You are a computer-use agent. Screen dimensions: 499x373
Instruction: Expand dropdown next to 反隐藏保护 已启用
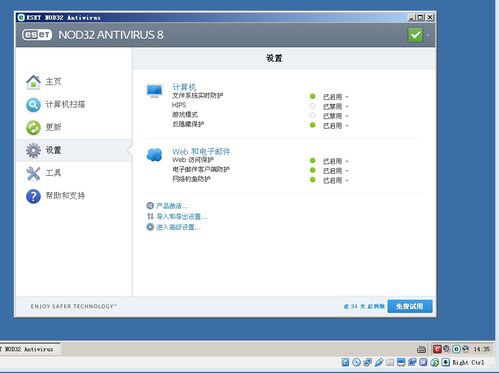pyautogui.click(x=347, y=126)
